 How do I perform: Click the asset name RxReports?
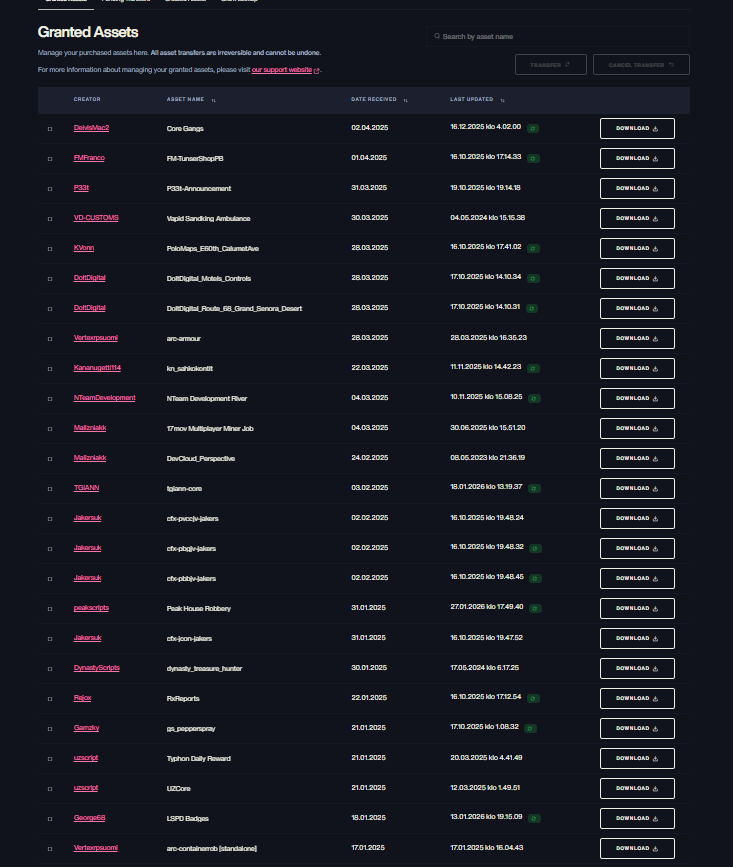(183, 699)
